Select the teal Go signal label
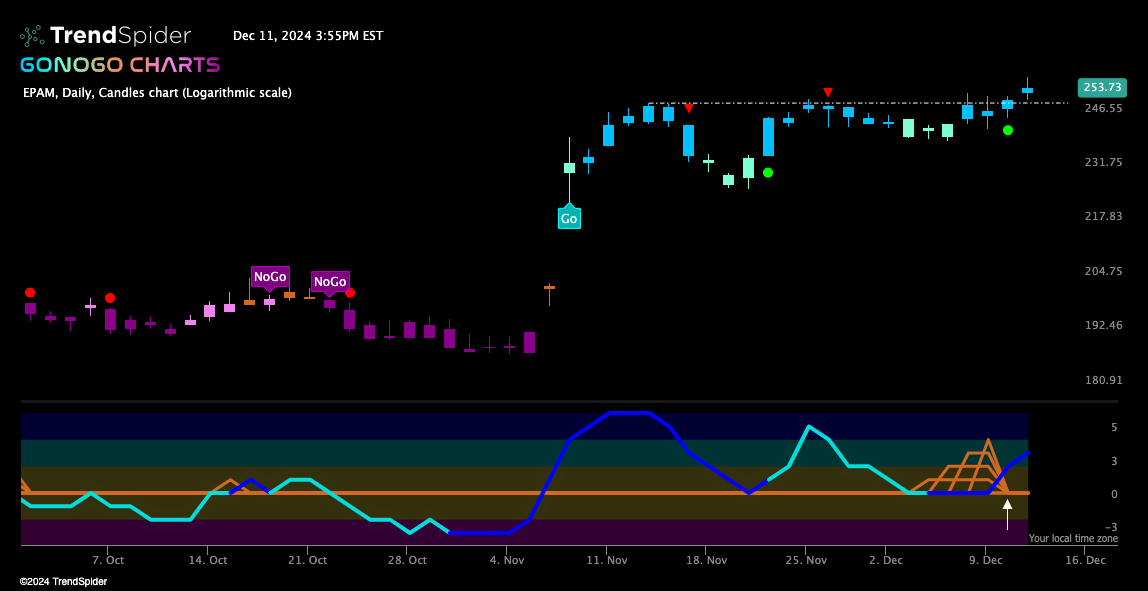Screen dimensions: 1148x591 point(569,218)
